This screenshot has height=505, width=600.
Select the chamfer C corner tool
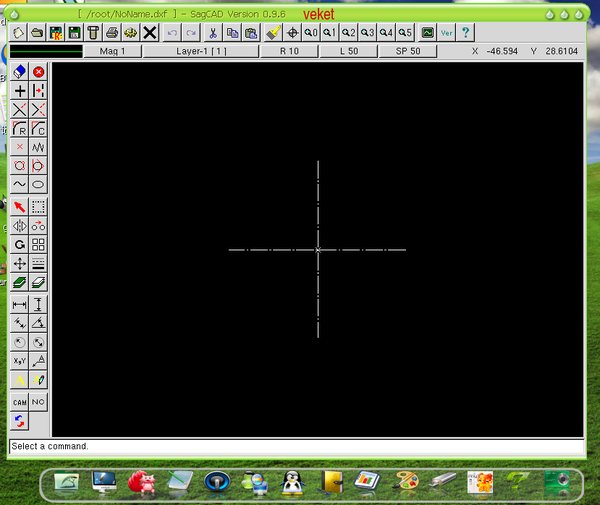point(38,128)
